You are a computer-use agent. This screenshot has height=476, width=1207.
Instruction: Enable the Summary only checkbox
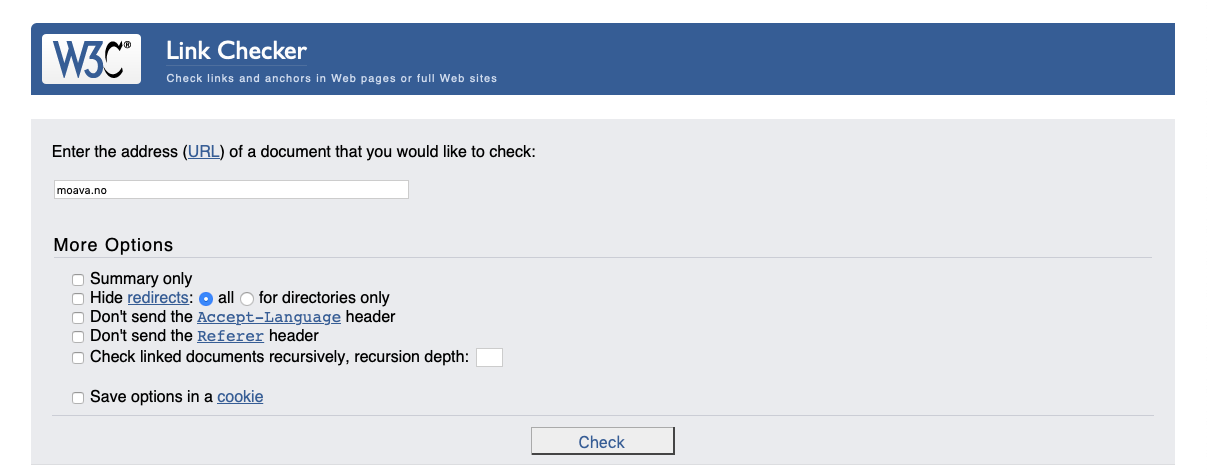78,280
